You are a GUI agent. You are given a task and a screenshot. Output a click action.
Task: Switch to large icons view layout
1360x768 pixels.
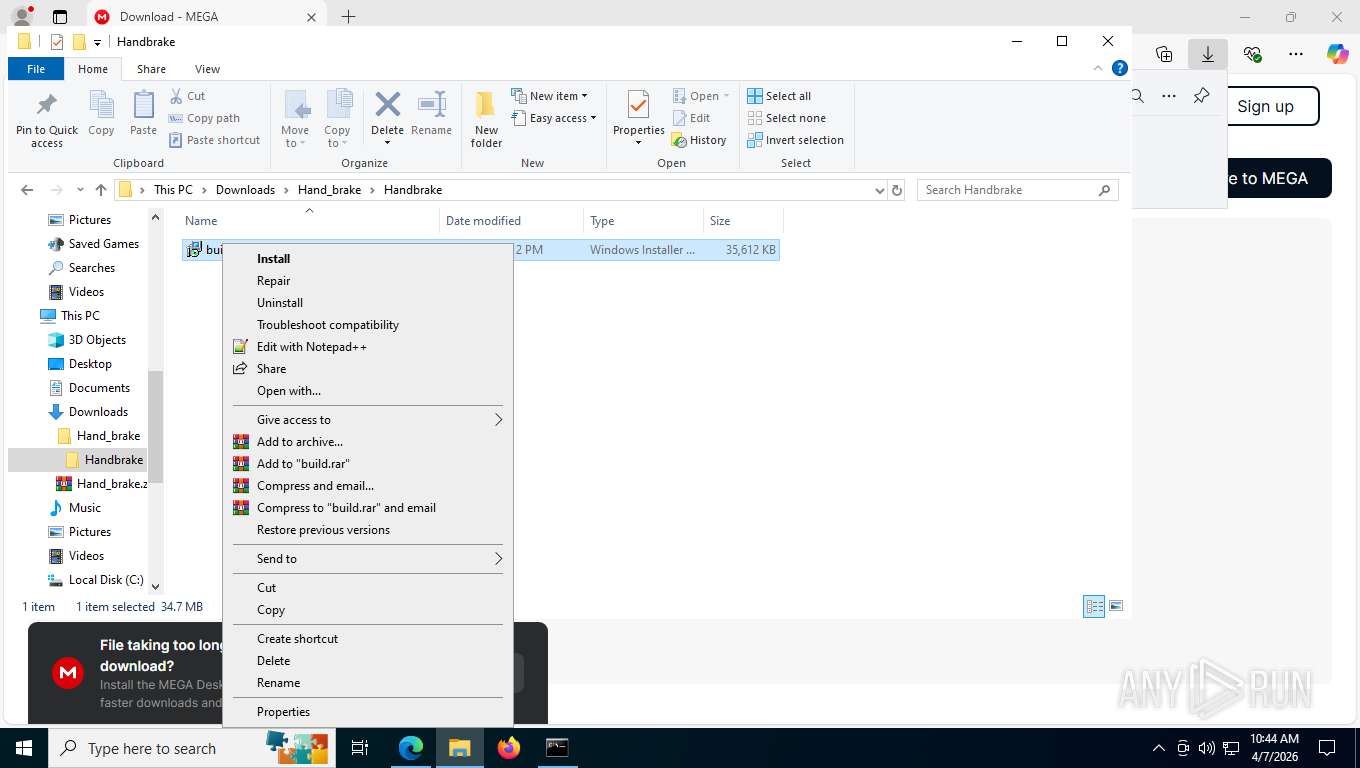tap(1116, 606)
